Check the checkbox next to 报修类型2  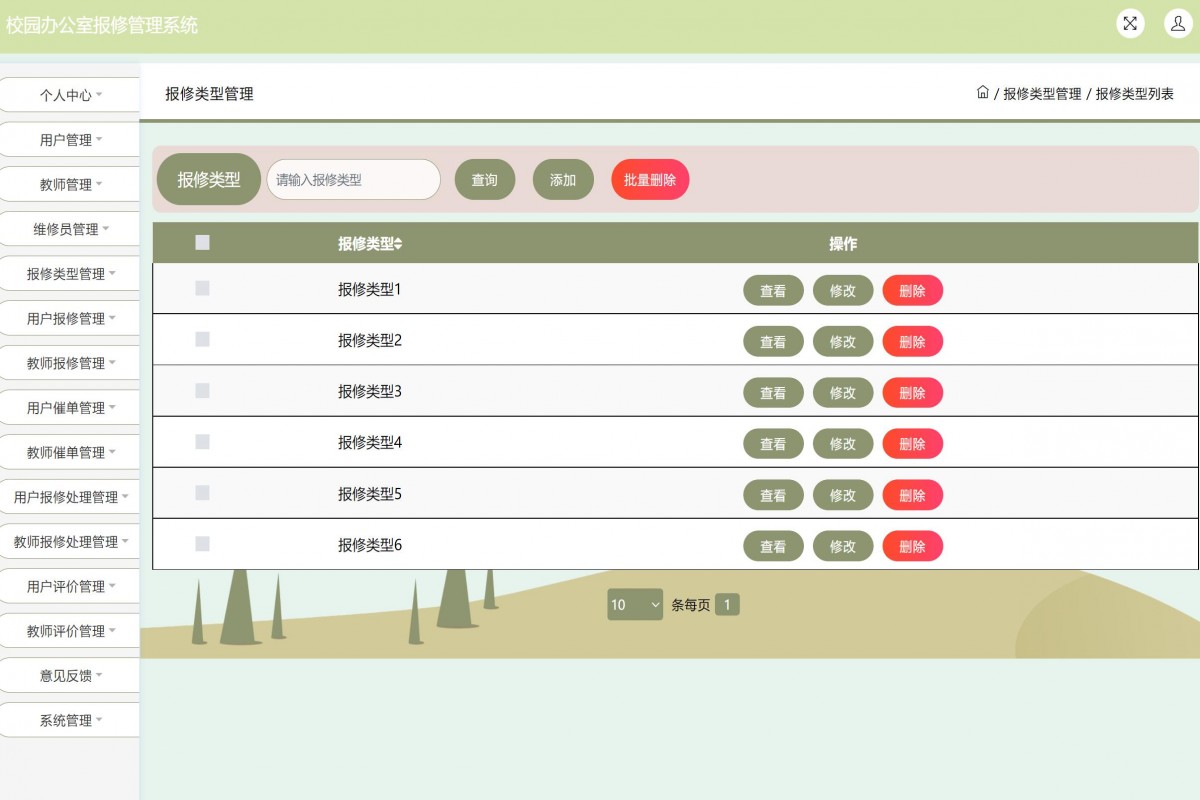(x=202, y=339)
